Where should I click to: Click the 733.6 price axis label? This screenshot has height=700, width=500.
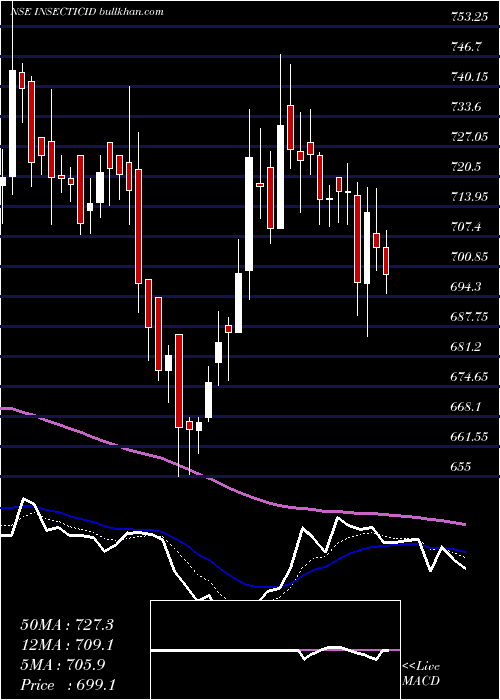[466, 107]
